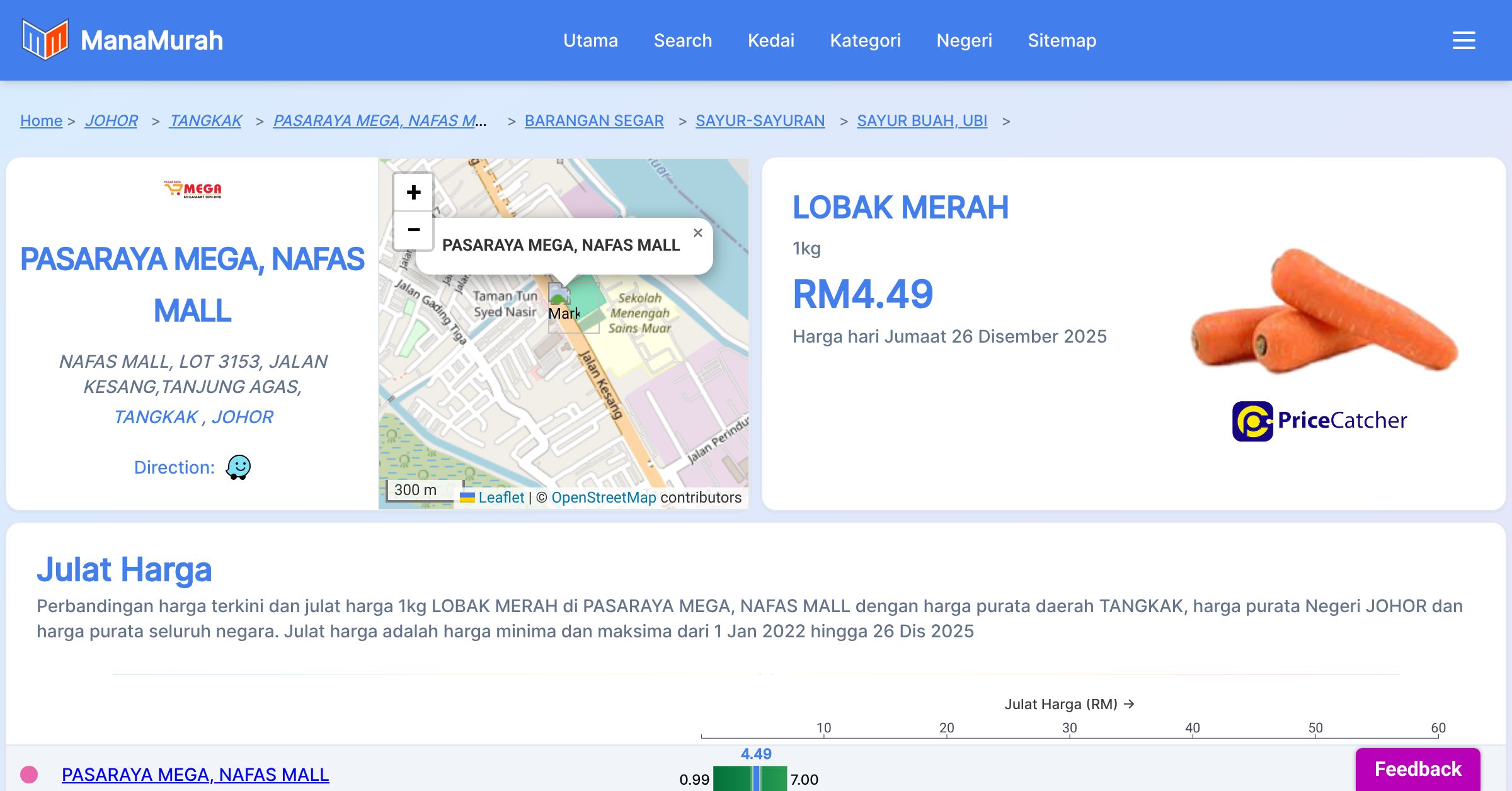Click the pink dot beside PASARAYA MEGA
This screenshot has width=1512, height=791.
(x=29, y=774)
